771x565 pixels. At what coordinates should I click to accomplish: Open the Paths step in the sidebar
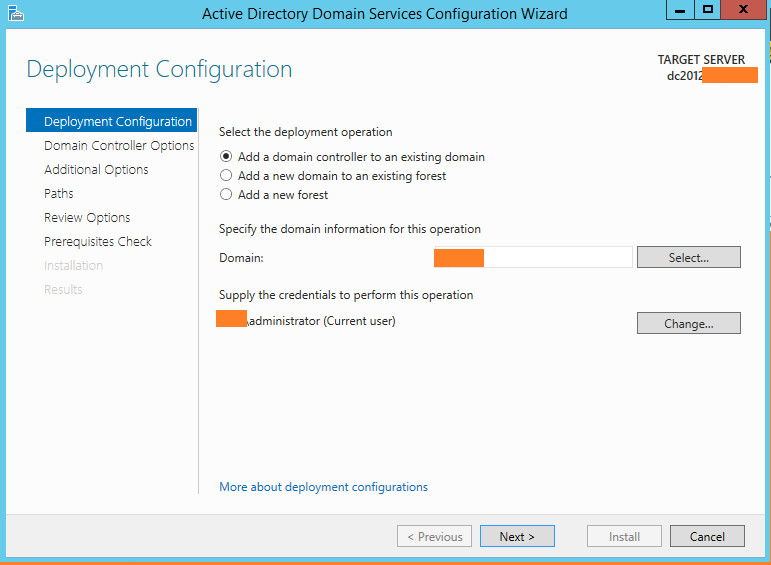pyautogui.click(x=59, y=194)
